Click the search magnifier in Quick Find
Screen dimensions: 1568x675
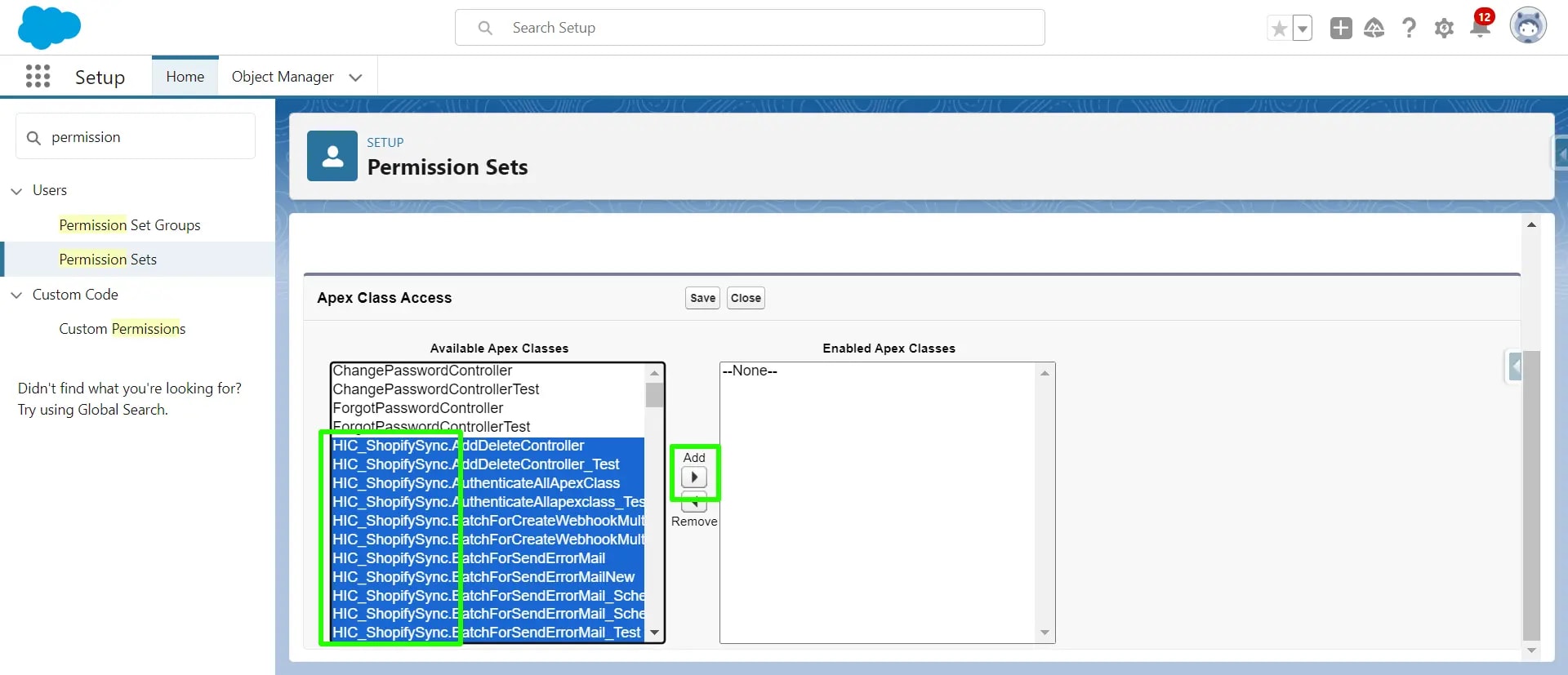click(x=33, y=137)
